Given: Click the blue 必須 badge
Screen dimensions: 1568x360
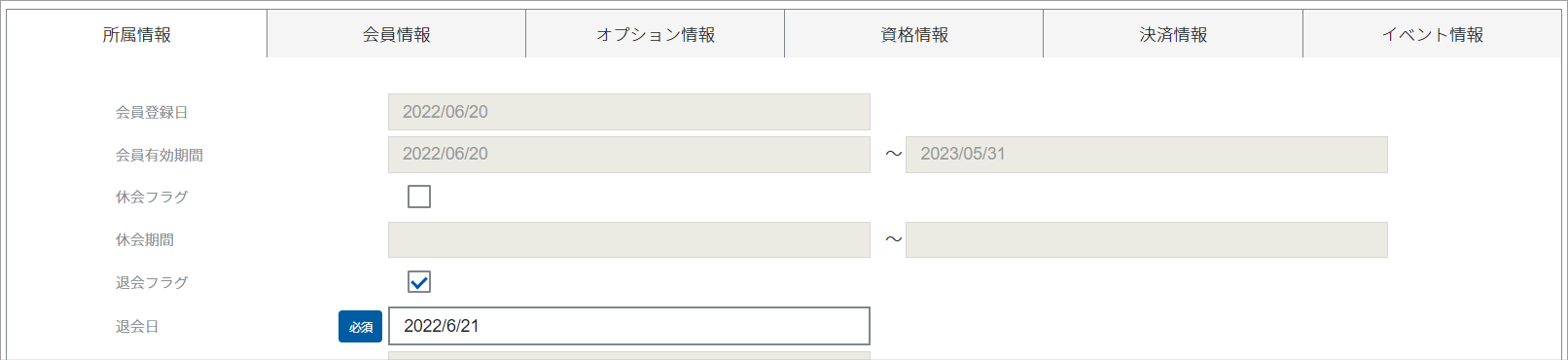Looking at the screenshot, I should click(x=360, y=327).
